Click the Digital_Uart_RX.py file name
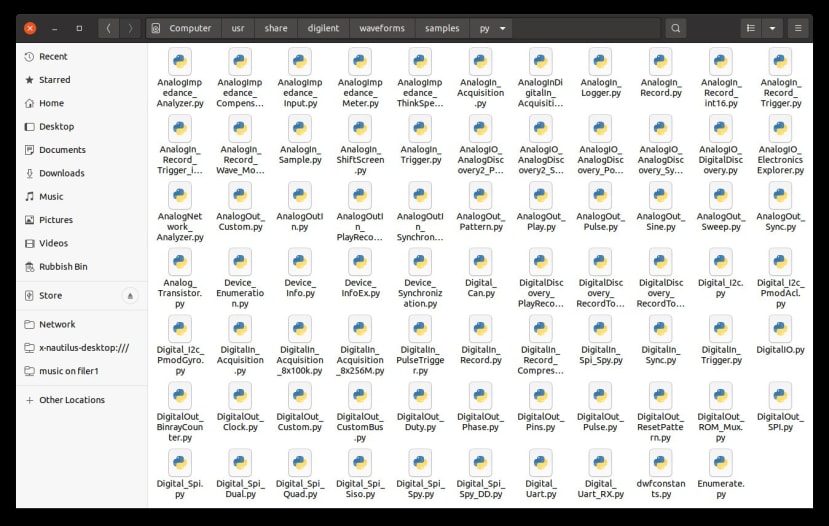This screenshot has width=829, height=526. click(600, 488)
